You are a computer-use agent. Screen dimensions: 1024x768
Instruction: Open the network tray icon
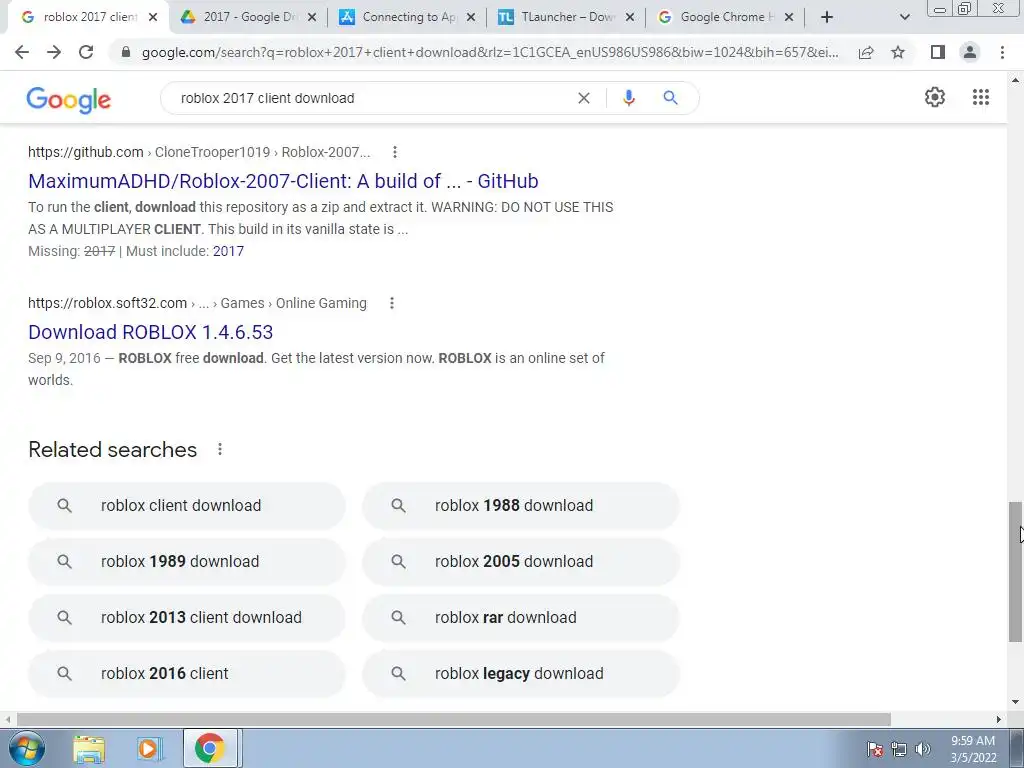pyautogui.click(x=899, y=749)
